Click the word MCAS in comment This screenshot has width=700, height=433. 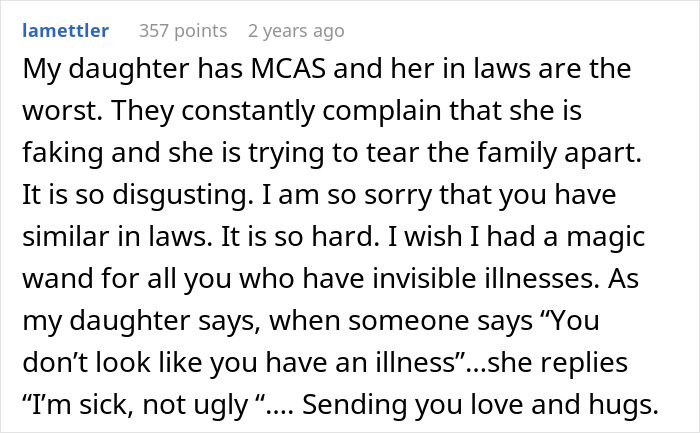pos(288,69)
